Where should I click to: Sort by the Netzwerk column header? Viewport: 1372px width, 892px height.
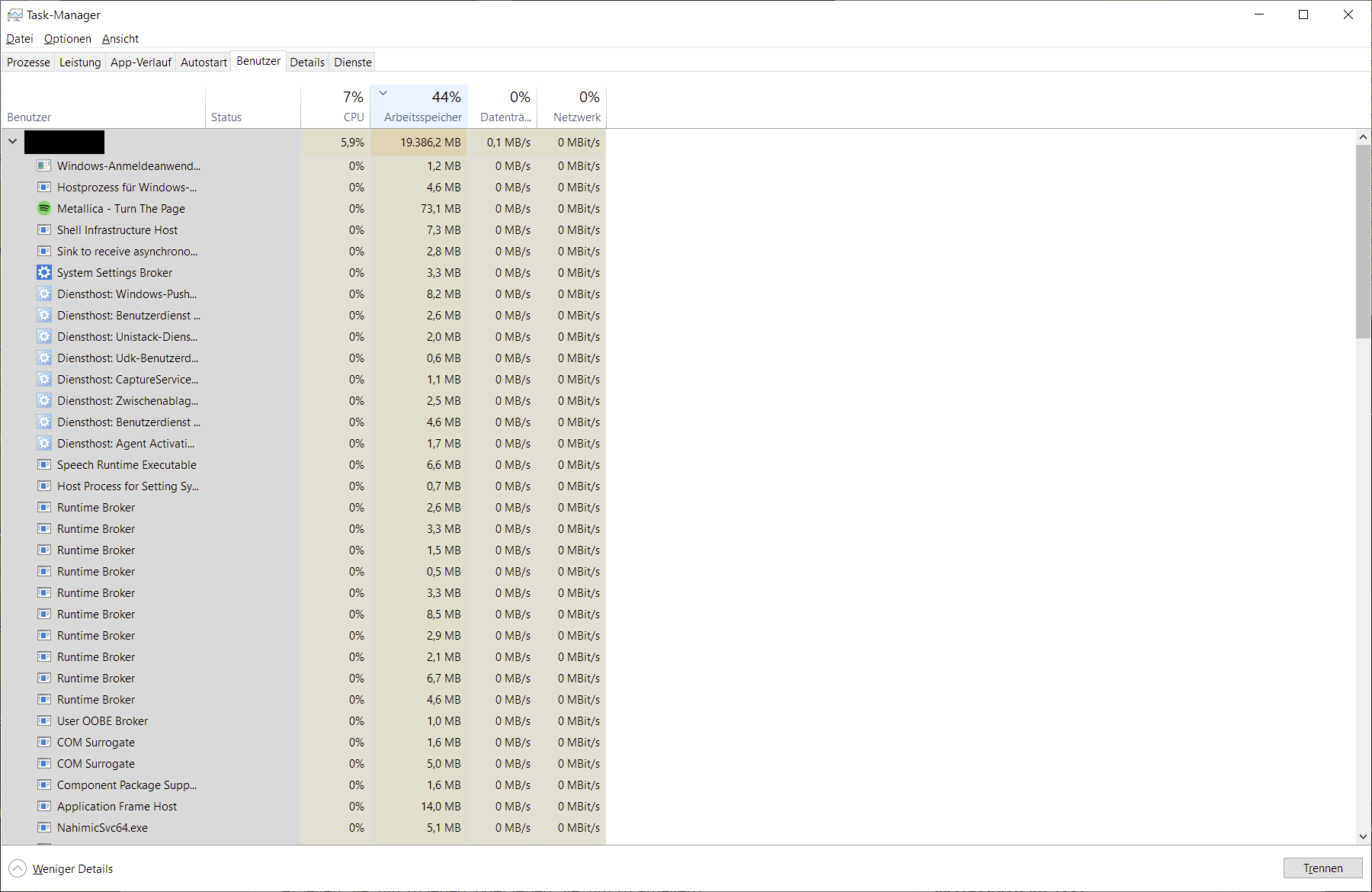pos(572,106)
